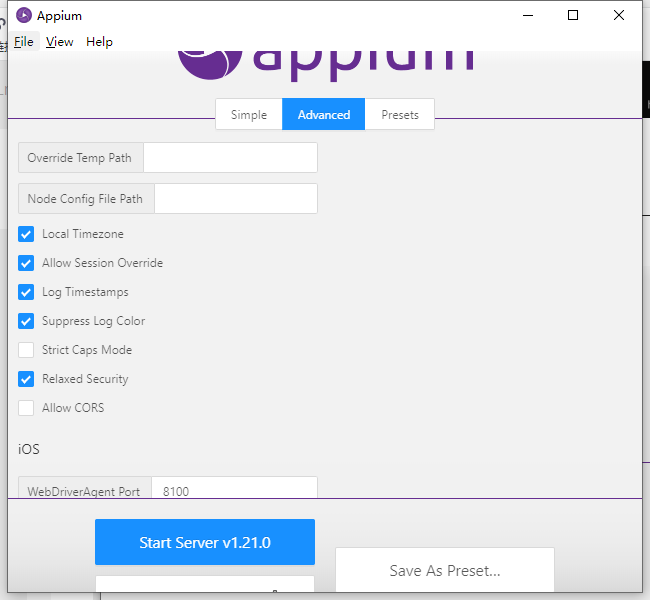Open the File menu
650x600 pixels.
tap(24, 42)
